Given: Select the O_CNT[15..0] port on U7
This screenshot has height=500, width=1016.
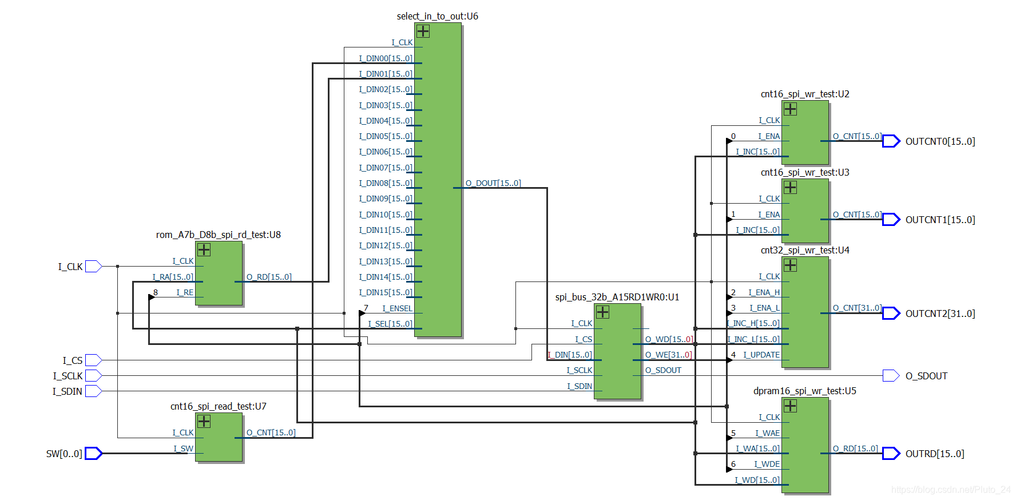Looking at the screenshot, I should pos(271,433).
